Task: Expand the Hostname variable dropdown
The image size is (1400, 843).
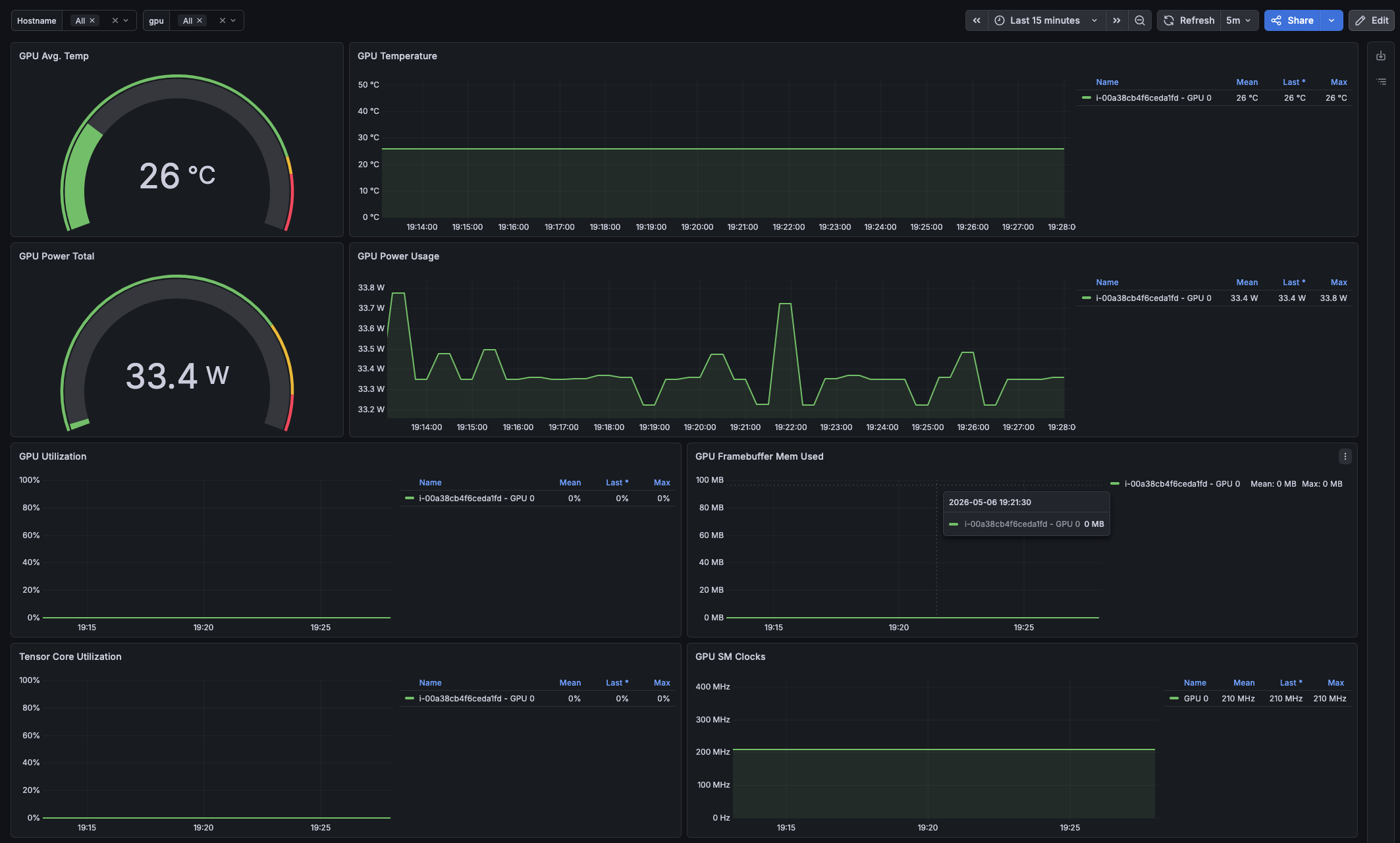Action: (126, 20)
